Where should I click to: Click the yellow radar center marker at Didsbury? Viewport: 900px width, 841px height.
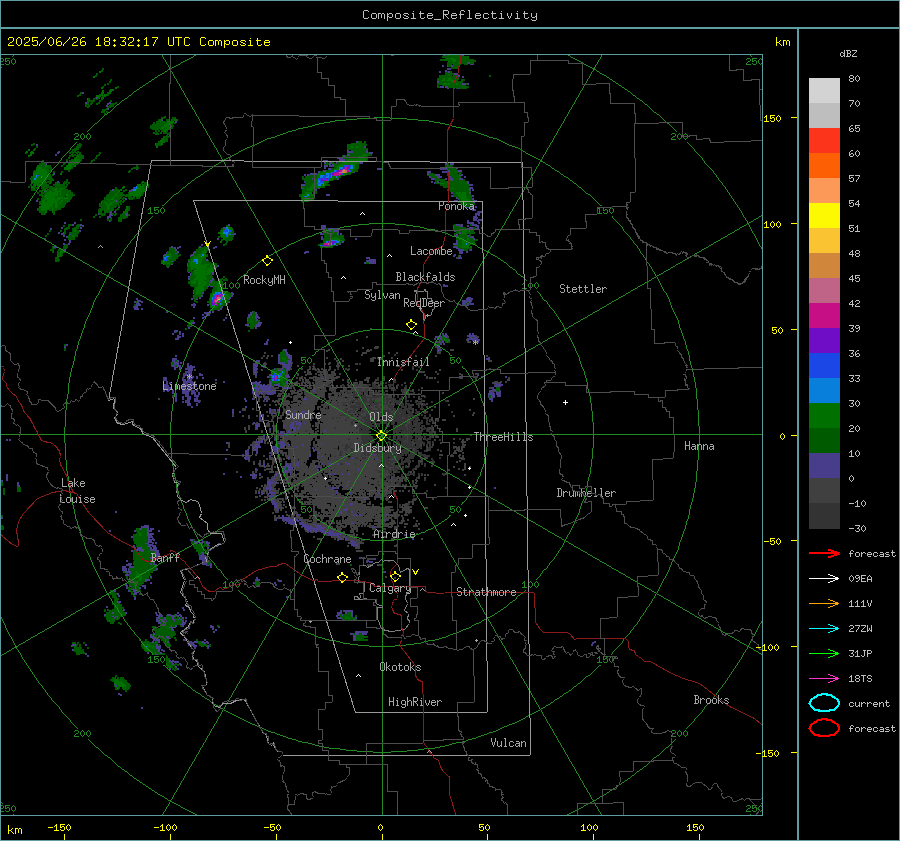pos(382,436)
